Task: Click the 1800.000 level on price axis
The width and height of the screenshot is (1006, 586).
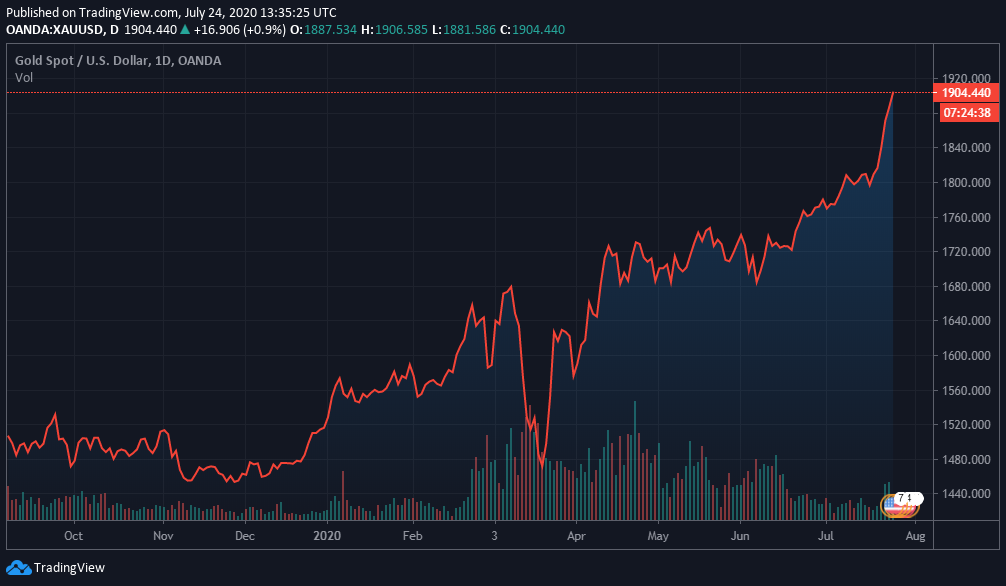Action: [x=965, y=183]
